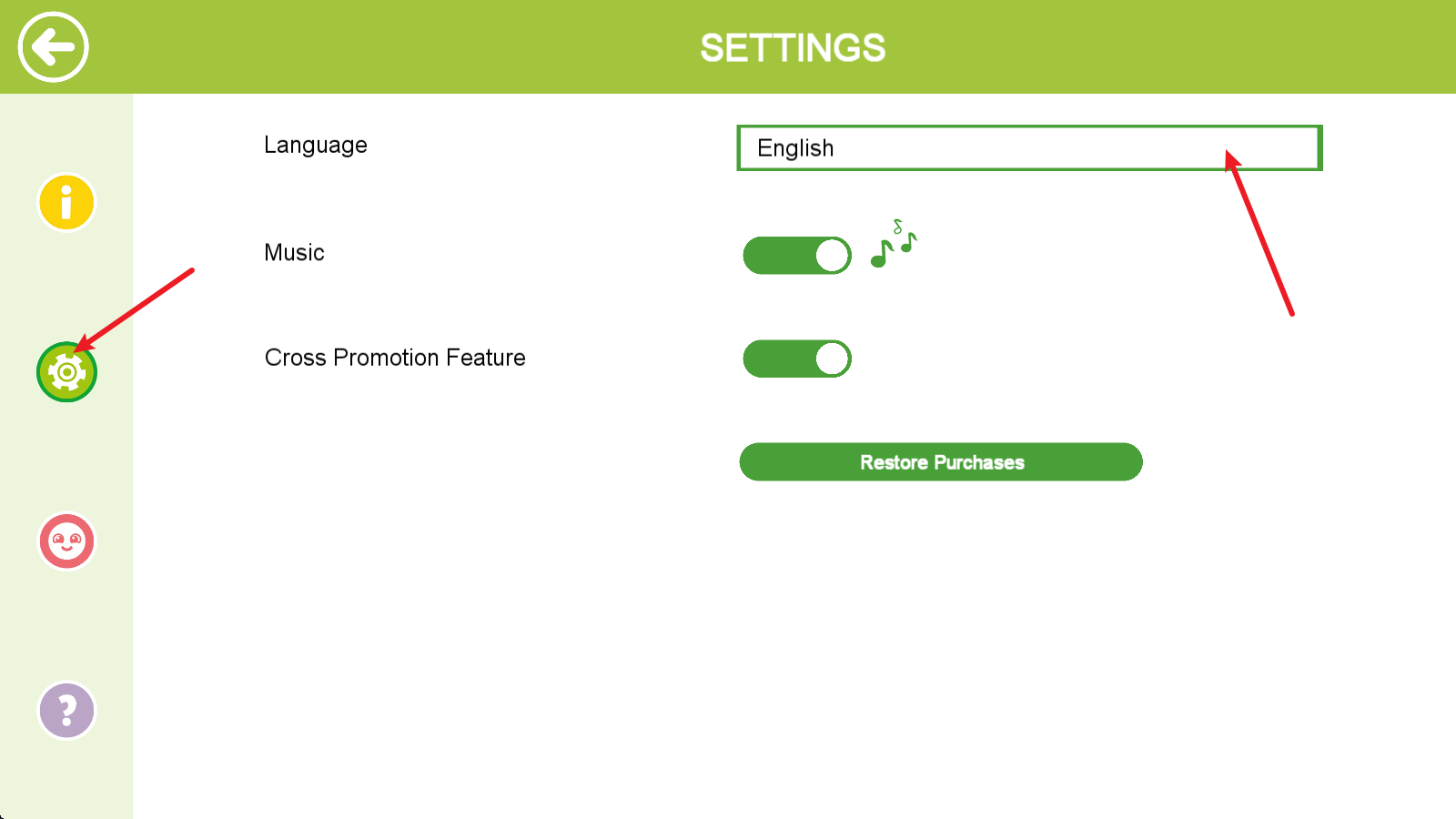1456x819 pixels.
Task: Click the Restore Purchases button
Action: (941, 462)
